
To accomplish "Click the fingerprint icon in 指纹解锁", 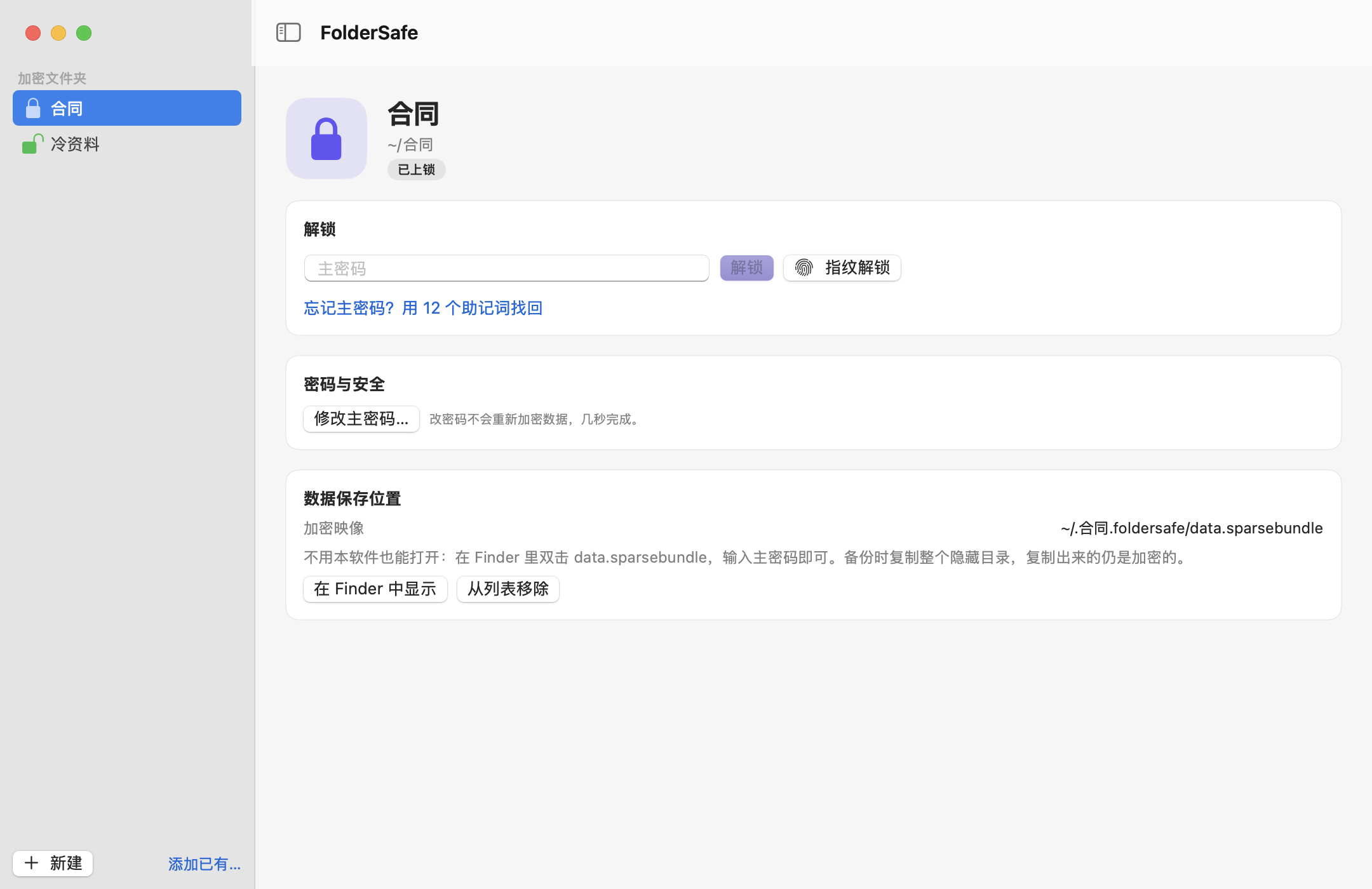I will pyautogui.click(x=804, y=268).
